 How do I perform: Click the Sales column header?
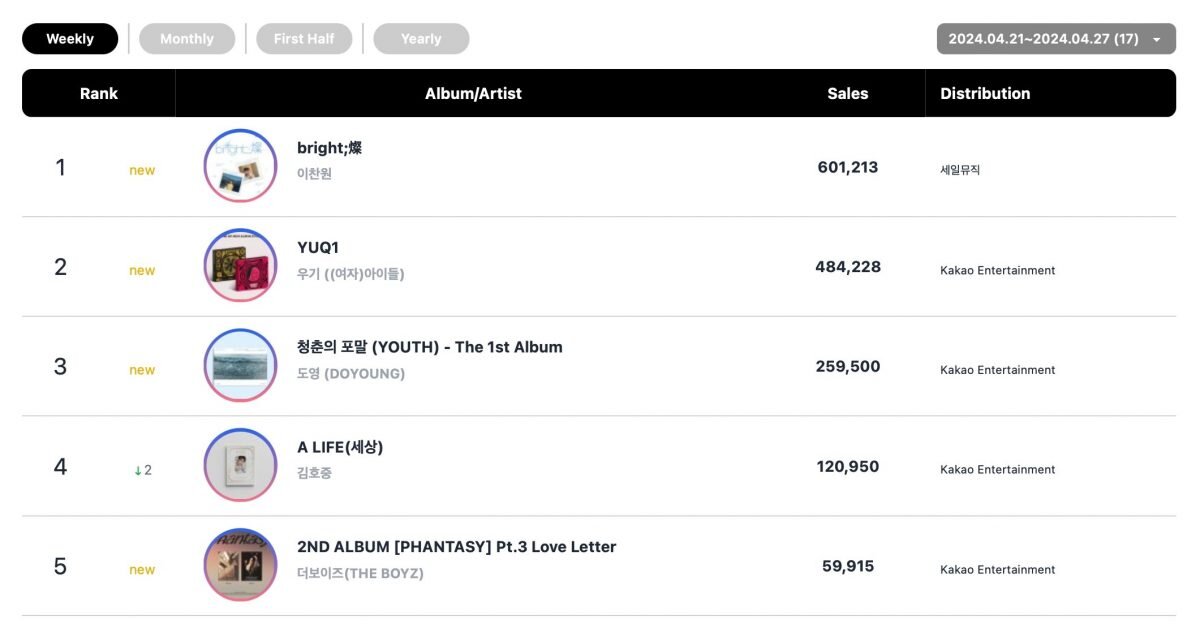tap(848, 93)
